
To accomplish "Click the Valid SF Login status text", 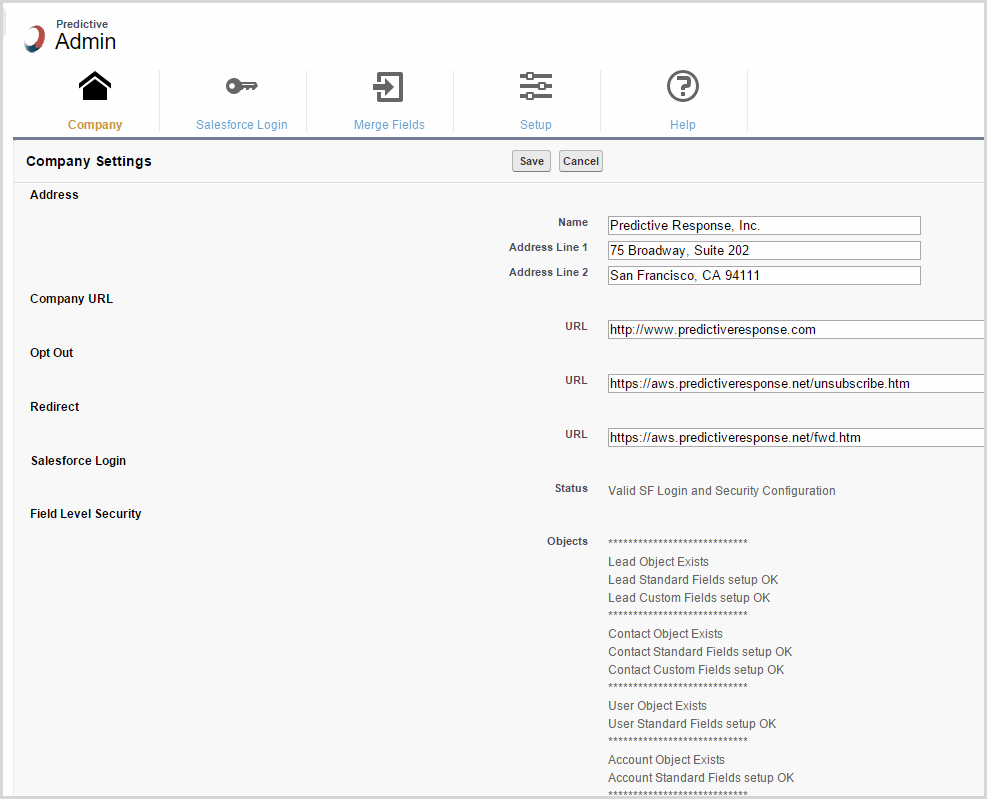I will 721,491.
